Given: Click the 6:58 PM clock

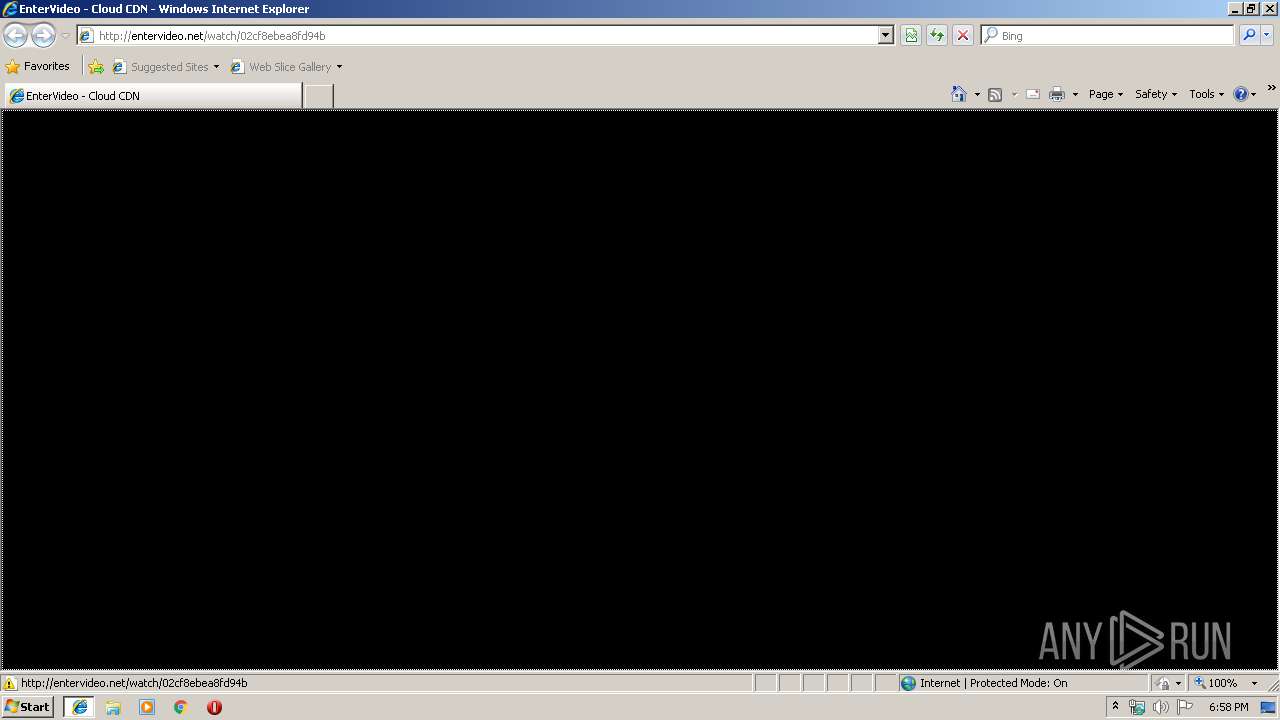Looking at the screenshot, I should [1228, 707].
